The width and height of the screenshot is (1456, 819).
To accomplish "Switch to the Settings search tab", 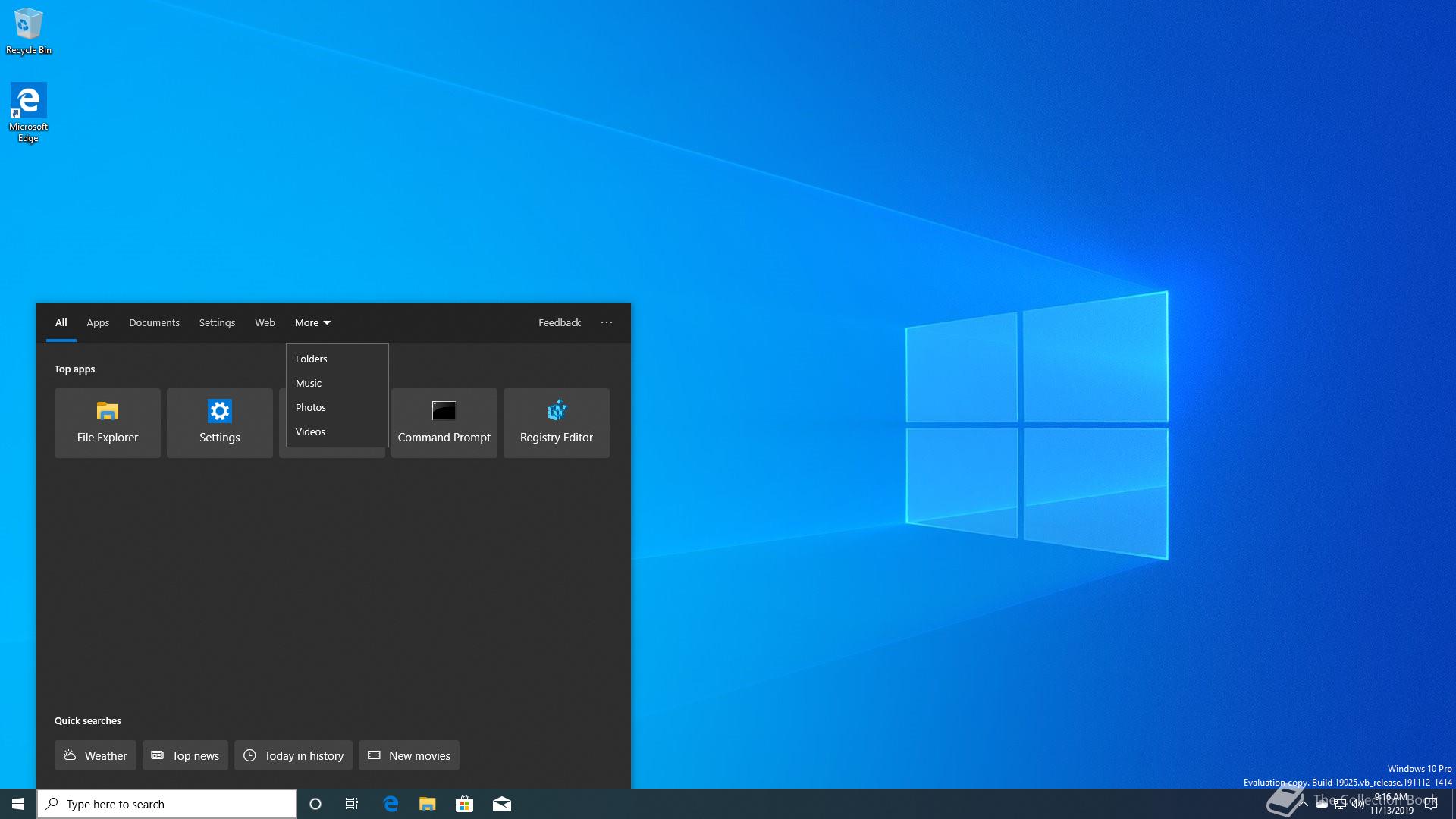I will pos(217,322).
